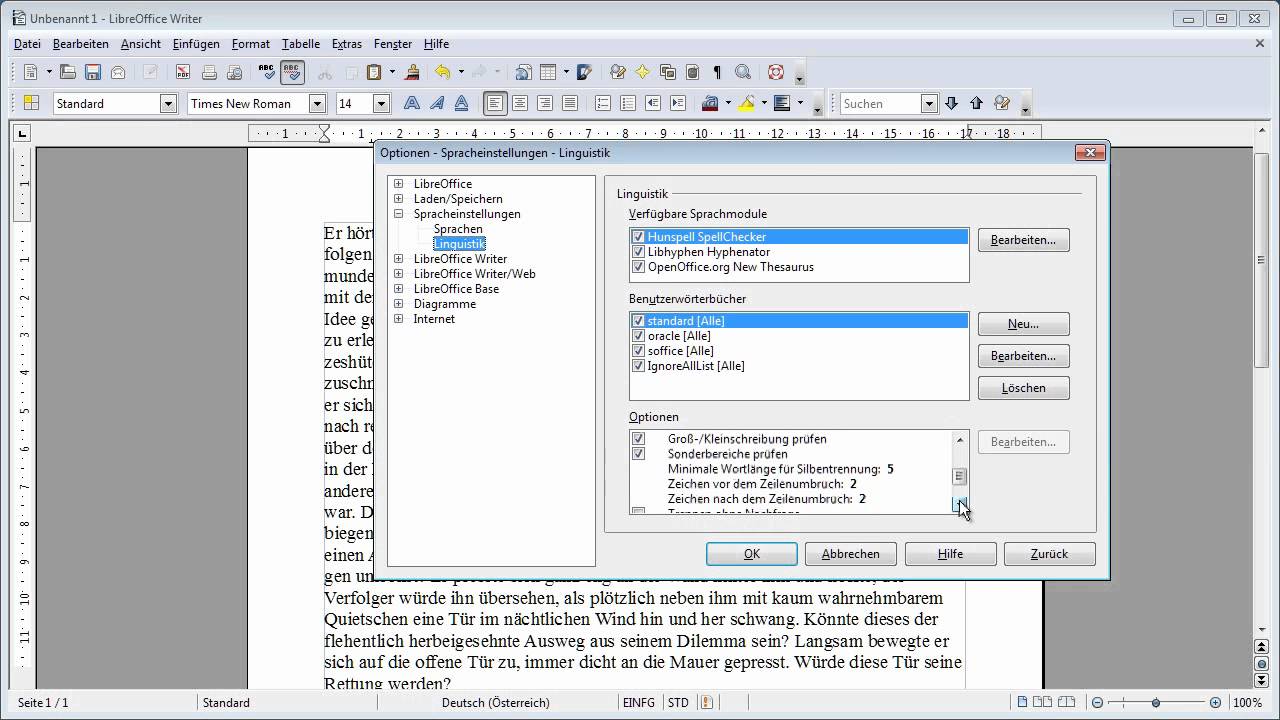Viewport: 1280px width, 720px height.
Task: Click the font color swatch icon
Action: click(x=711, y=103)
